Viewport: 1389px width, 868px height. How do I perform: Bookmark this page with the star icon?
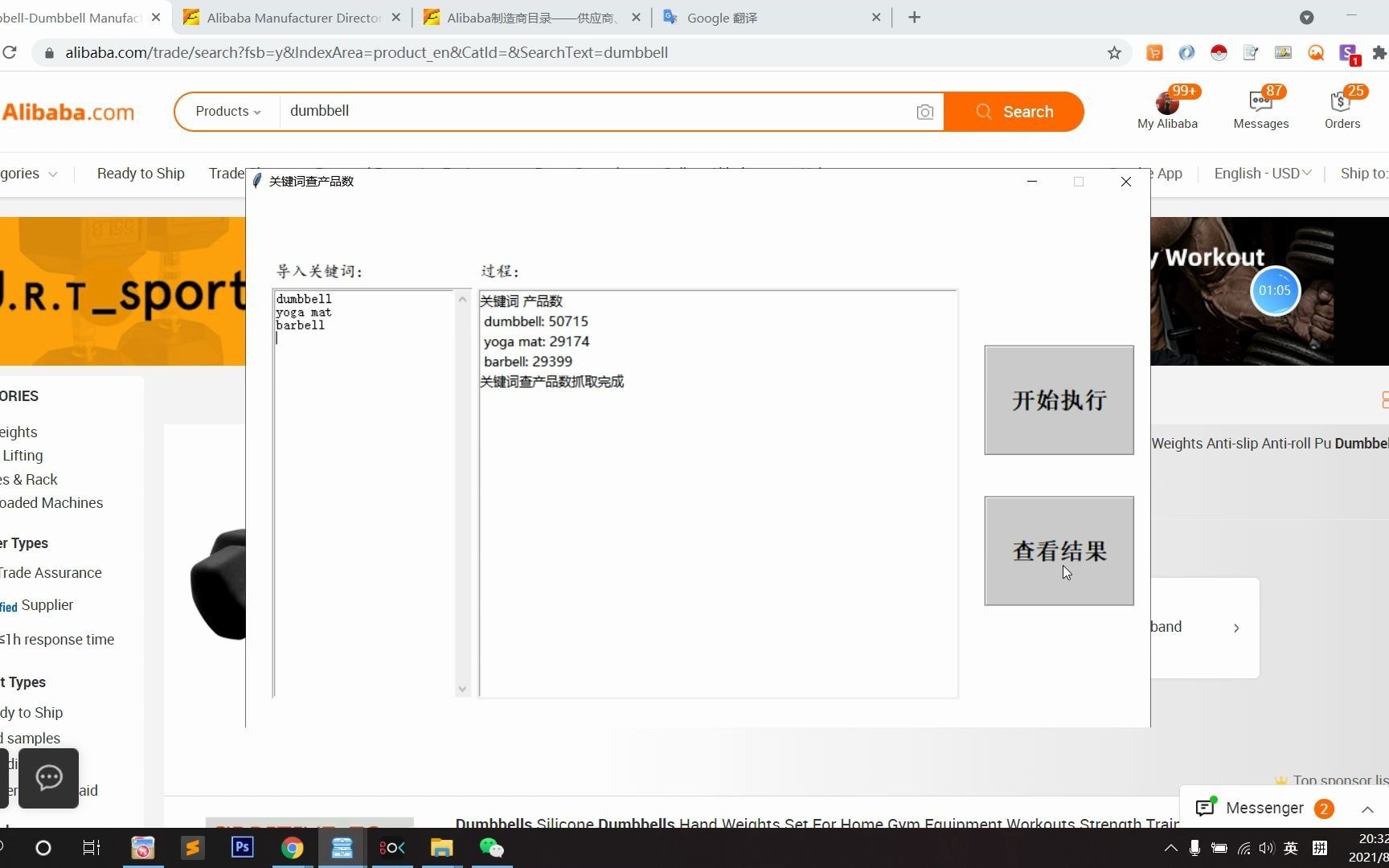[1114, 53]
